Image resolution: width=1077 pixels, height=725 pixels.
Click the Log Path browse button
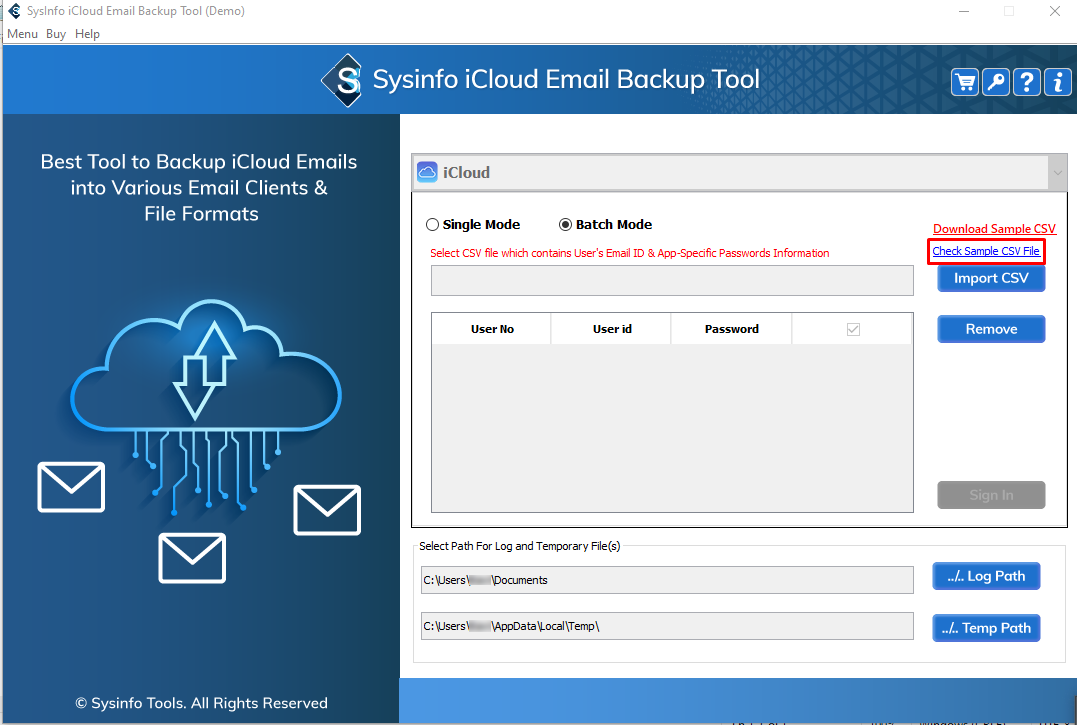point(986,576)
